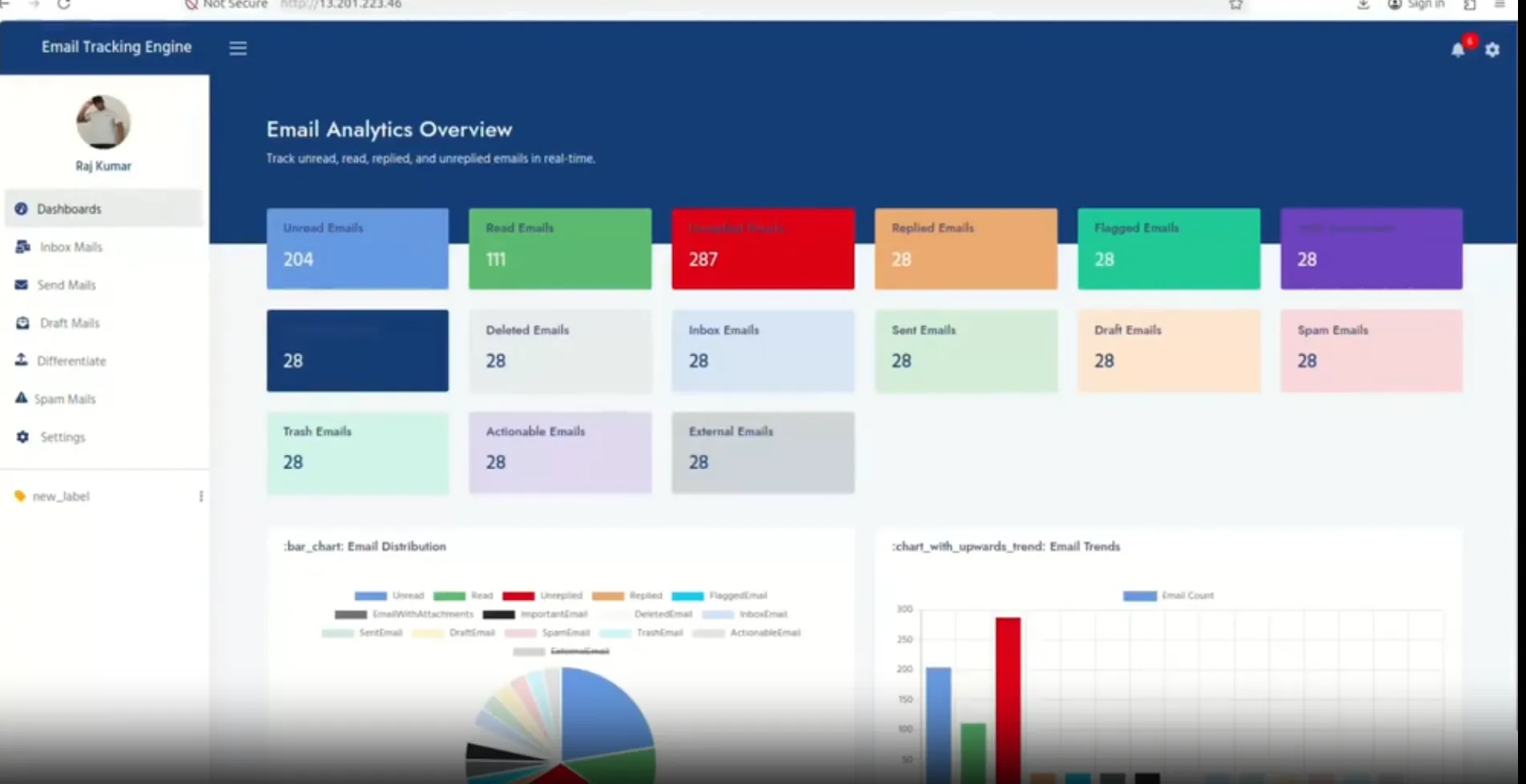Select the Differentiate sidebar icon
Viewport: 1526px width, 784px height.
click(x=22, y=360)
